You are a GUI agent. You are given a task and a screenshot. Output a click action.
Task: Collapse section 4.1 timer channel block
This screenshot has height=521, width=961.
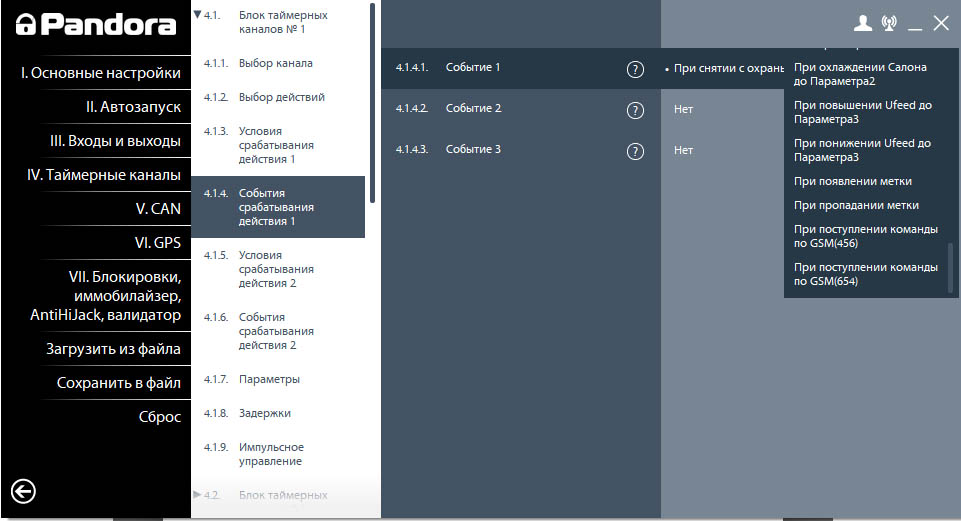pos(197,15)
